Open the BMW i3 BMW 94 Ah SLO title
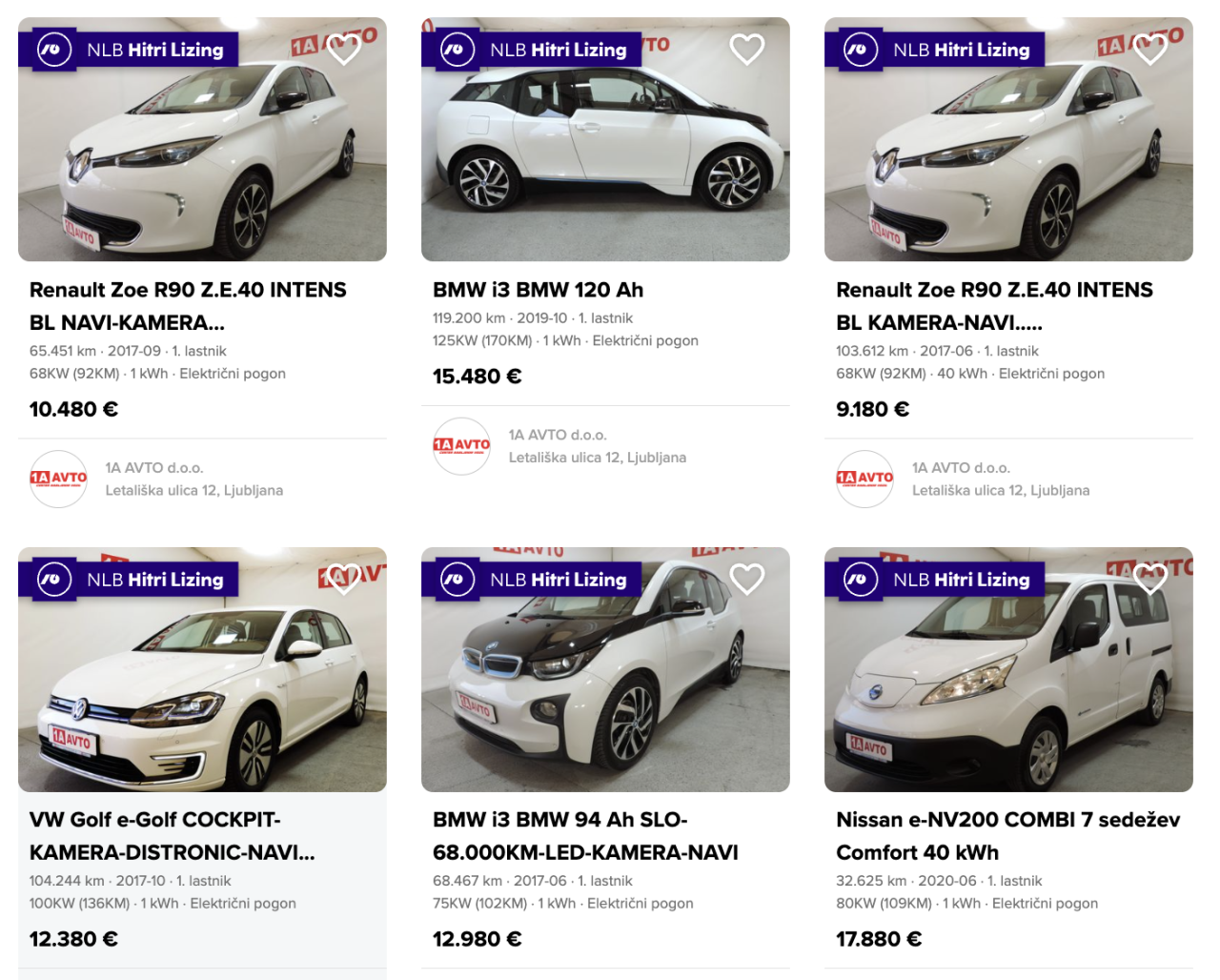This screenshot has width=1220, height=980. point(585,836)
